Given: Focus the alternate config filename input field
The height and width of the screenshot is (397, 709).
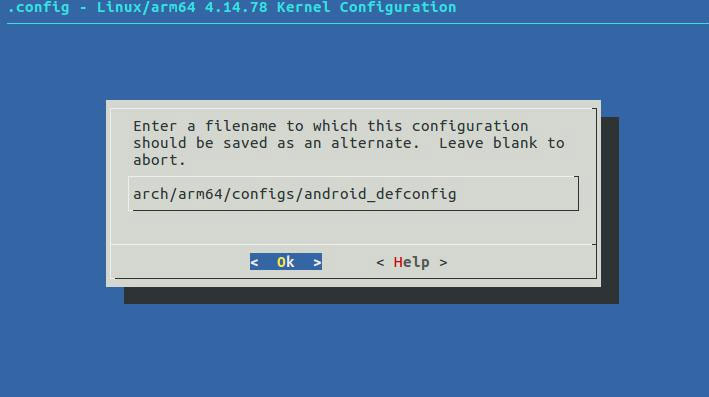Looking at the screenshot, I should pyautogui.click(x=353, y=194).
